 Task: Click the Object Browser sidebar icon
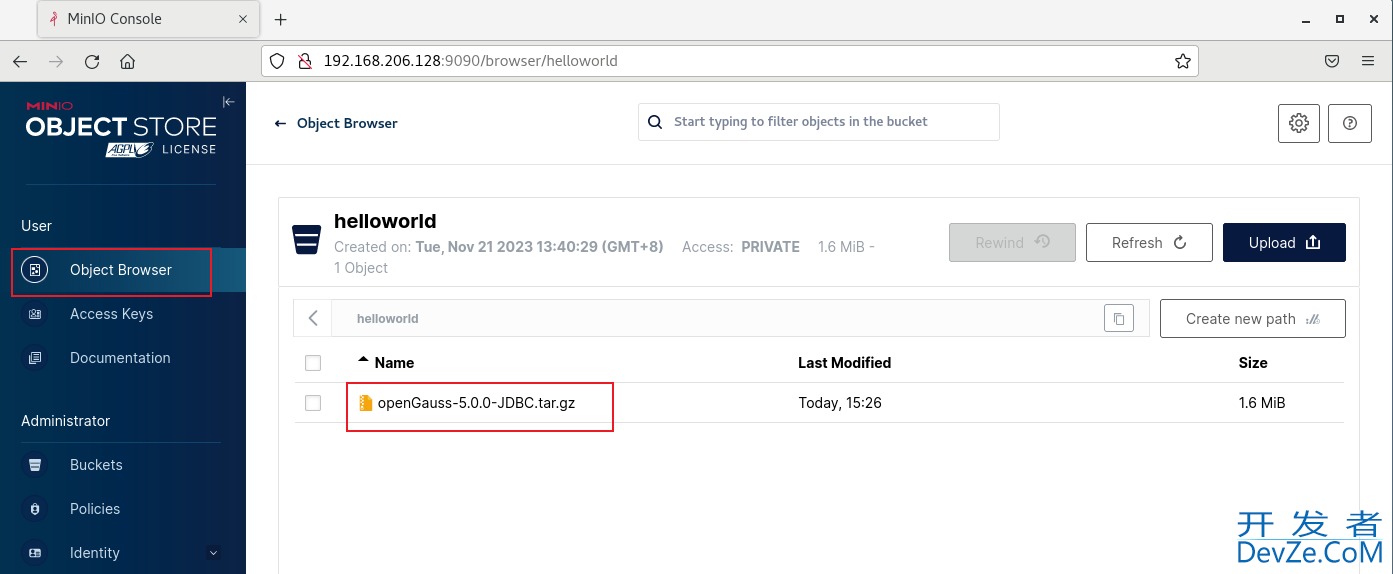pyautogui.click(x=35, y=270)
